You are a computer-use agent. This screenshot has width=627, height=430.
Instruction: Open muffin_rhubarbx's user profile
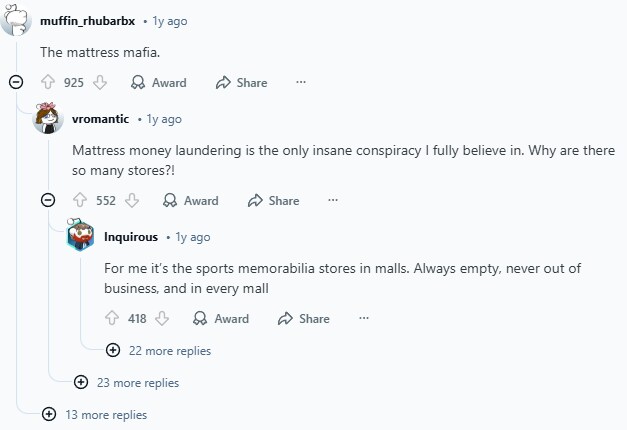87,21
